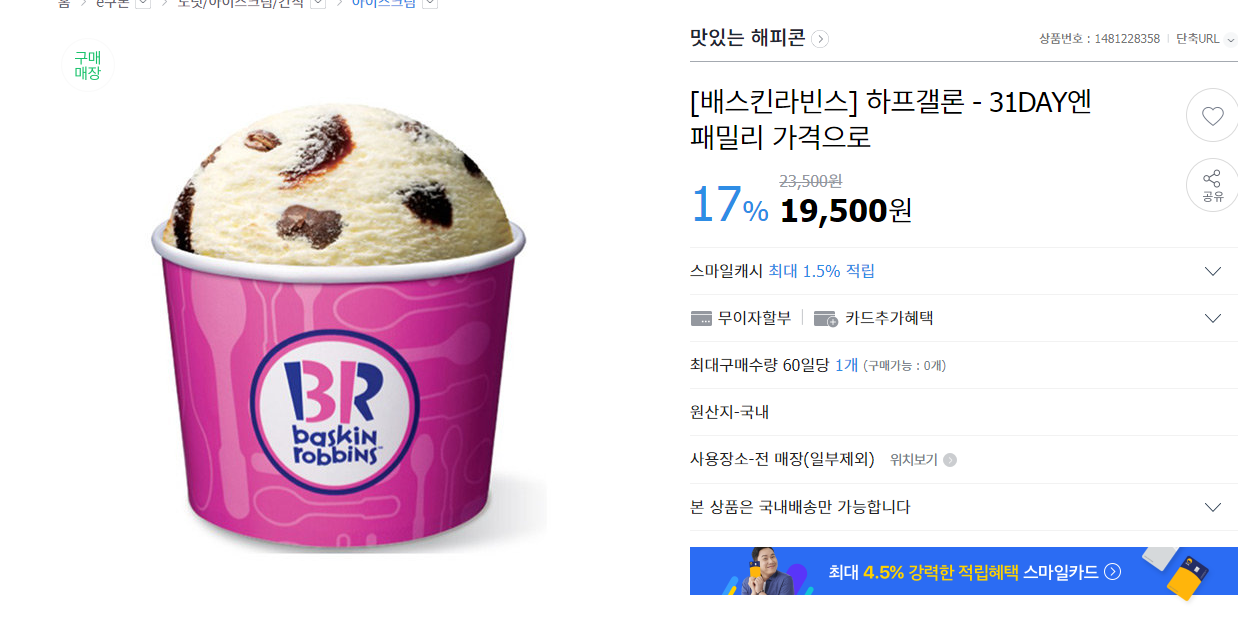Click the arrow icon beside 맛있는 해피콘

pos(820,39)
